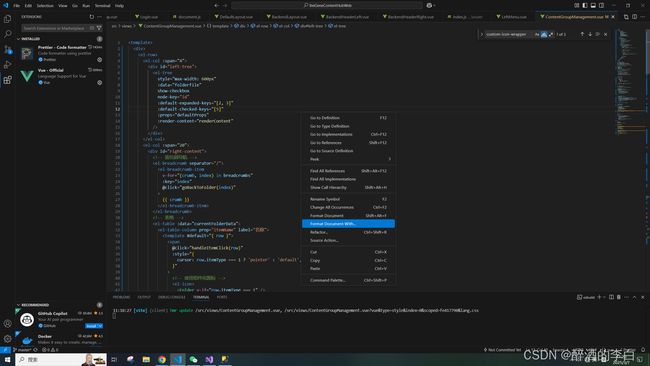This screenshot has width=650, height=366.
Task: Open the Vue - Official extension manage gear
Action: [x=99, y=82]
